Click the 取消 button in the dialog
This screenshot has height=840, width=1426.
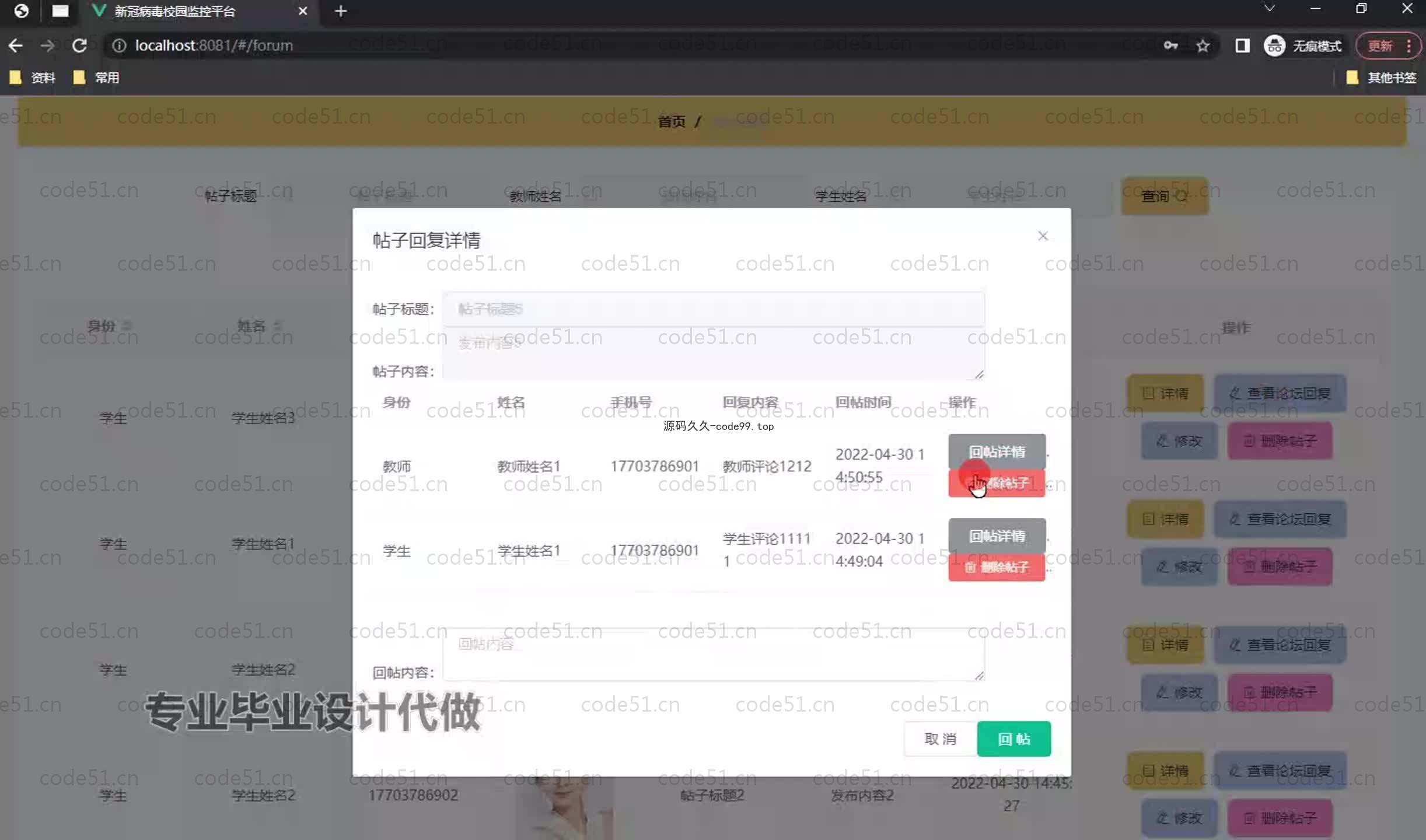point(940,739)
